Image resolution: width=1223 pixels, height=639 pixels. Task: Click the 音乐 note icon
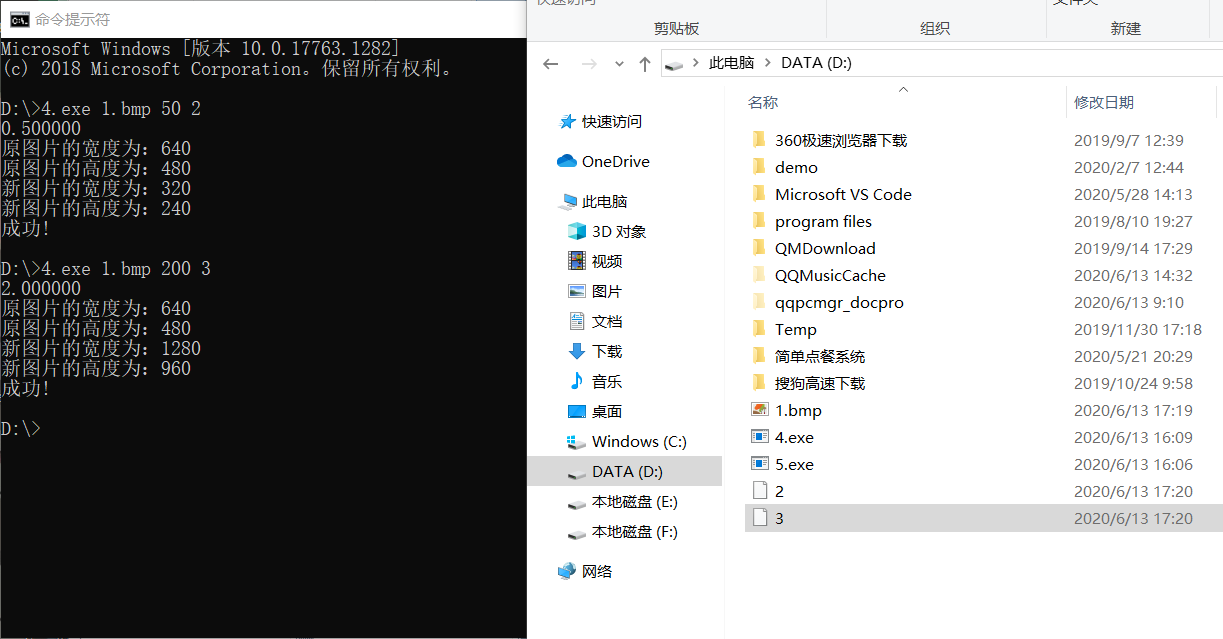click(x=577, y=381)
